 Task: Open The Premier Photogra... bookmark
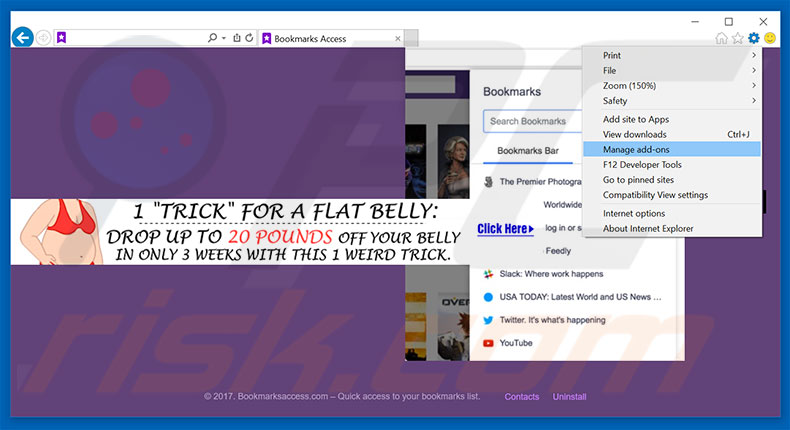coord(540,181)
